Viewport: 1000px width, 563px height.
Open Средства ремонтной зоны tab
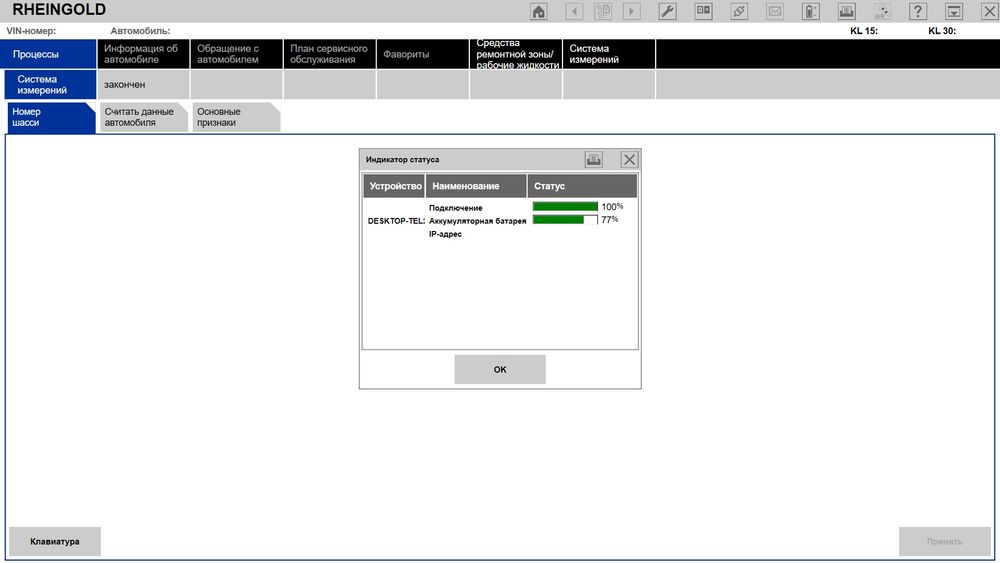point(515,54)
